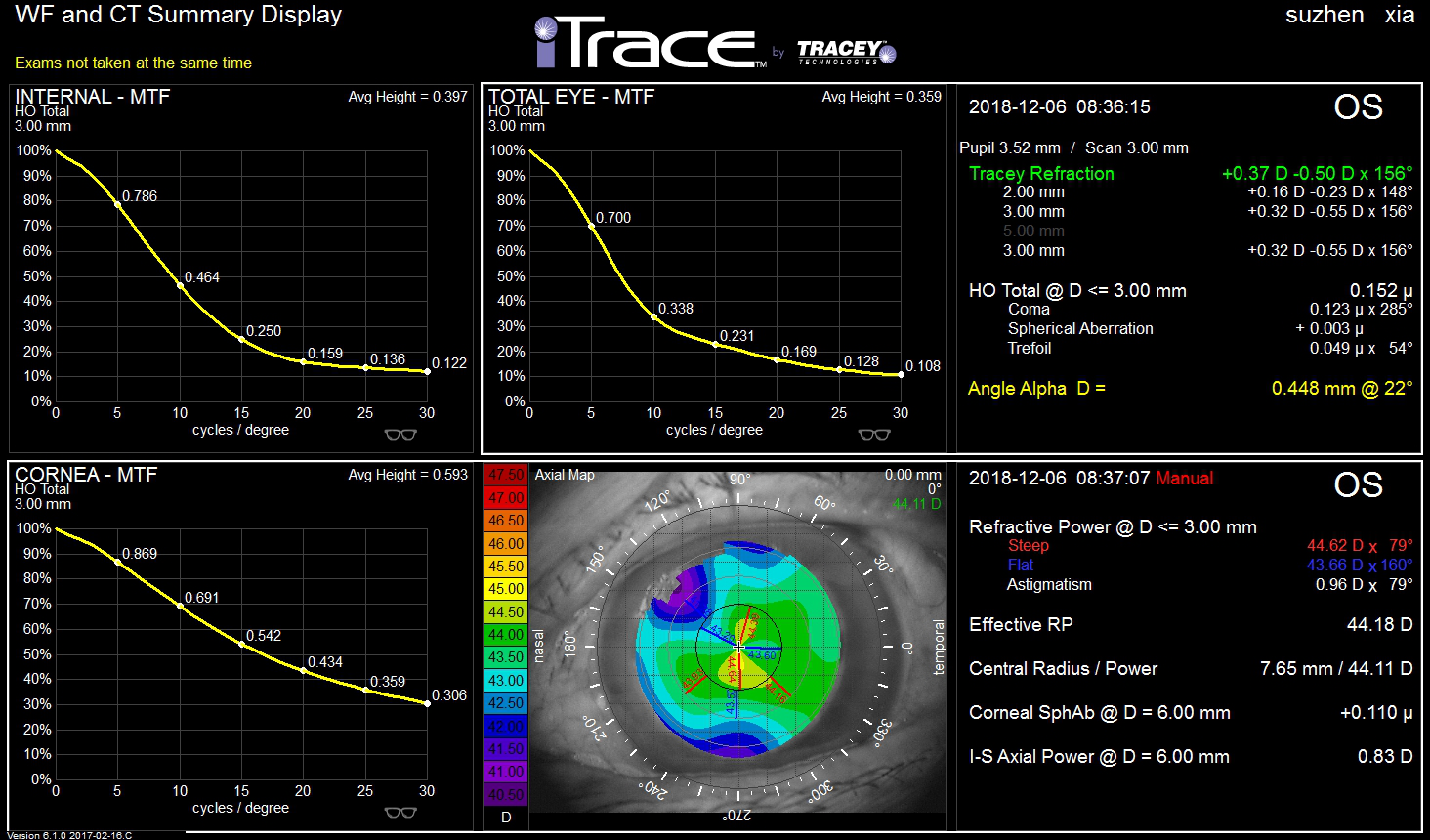1430x840 pixels.
Task: Click the glasses icon in INTERNAL MTF panel
Action: tap(400, 435)
